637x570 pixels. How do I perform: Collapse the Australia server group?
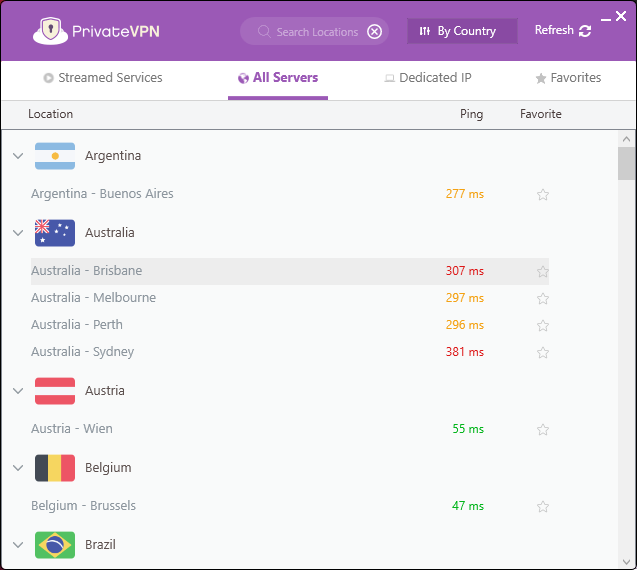(18, 233)
